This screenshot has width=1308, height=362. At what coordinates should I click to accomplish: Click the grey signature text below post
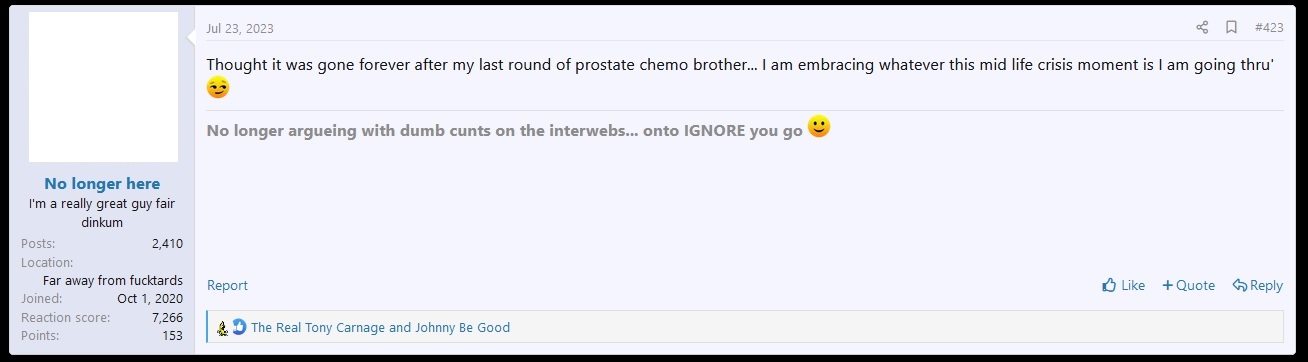[x=505, y=131]
